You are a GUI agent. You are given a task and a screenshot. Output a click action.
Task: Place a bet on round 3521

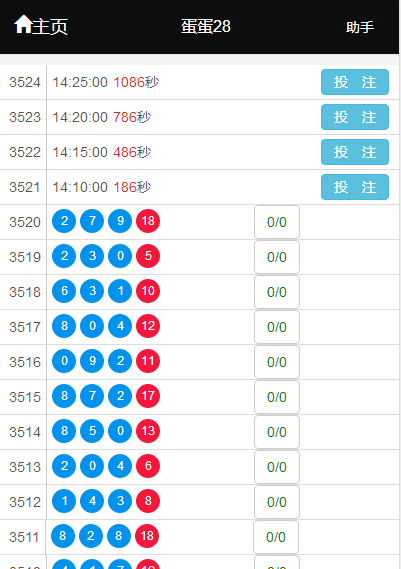point(355,187)
